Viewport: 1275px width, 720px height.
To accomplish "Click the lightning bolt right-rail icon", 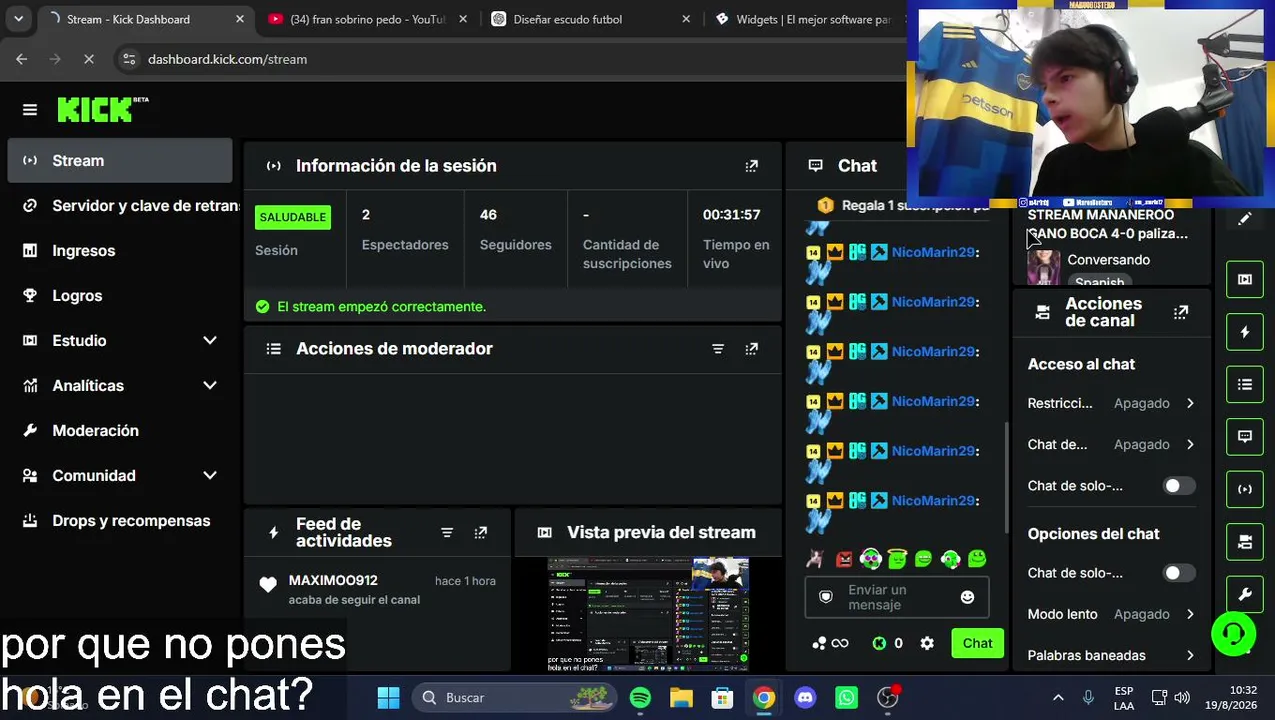I will pos(1245,332).
